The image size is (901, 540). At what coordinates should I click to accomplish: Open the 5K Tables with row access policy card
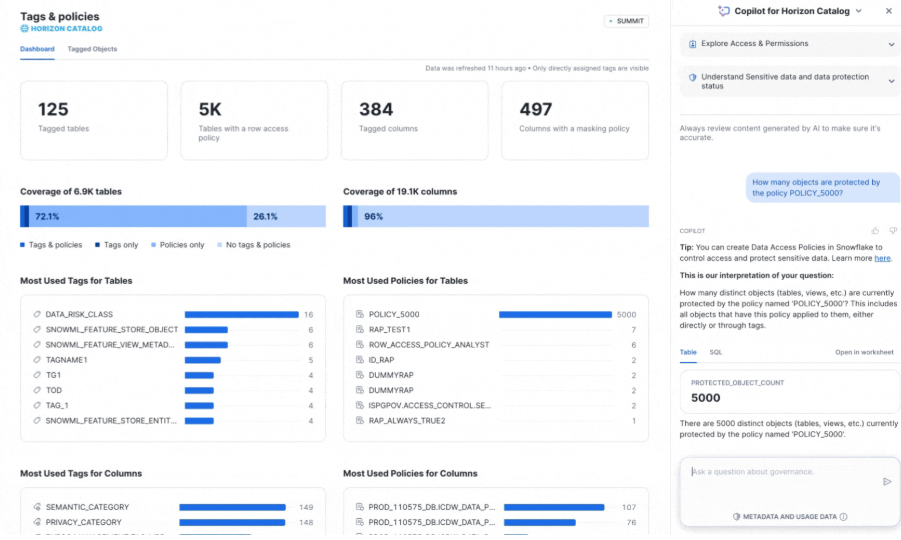(x=254, y=120)
